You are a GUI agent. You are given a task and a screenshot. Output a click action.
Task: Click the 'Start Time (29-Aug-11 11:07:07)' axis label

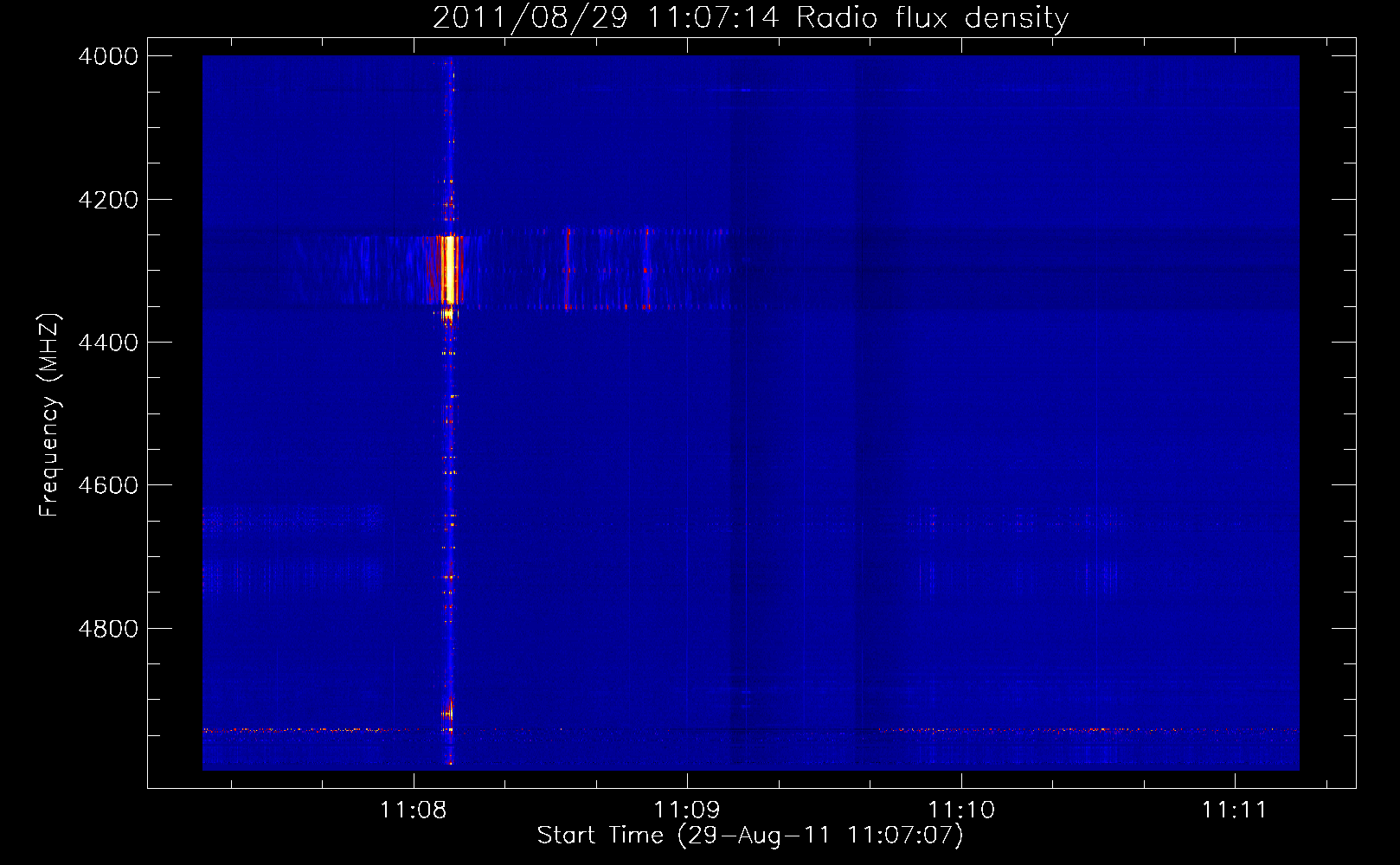750,836
